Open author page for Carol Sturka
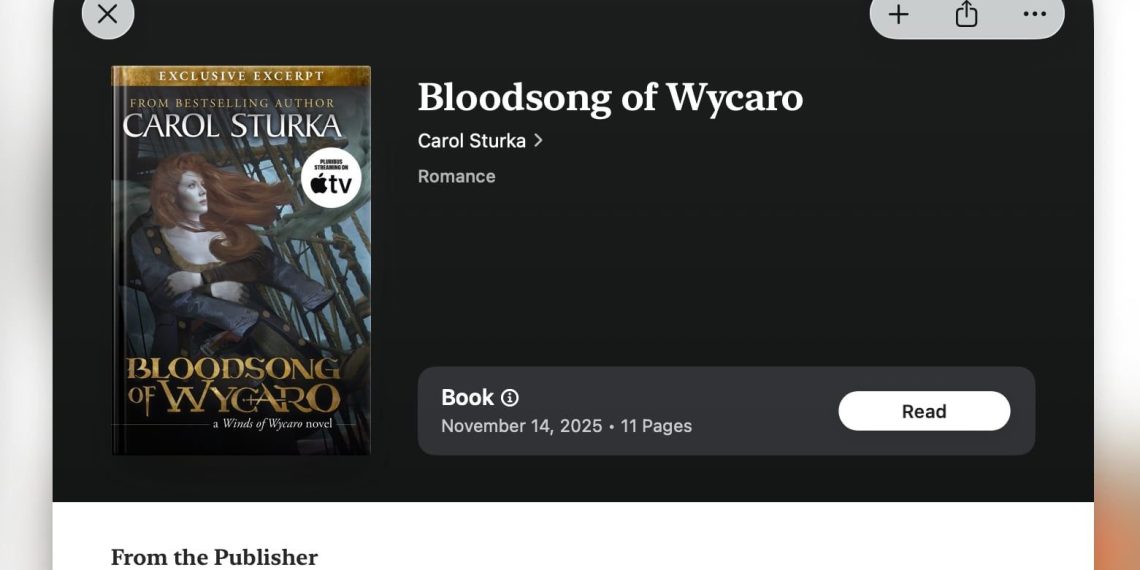The height and width of the screenshot is (570, 1140). (x=472, y=141)
